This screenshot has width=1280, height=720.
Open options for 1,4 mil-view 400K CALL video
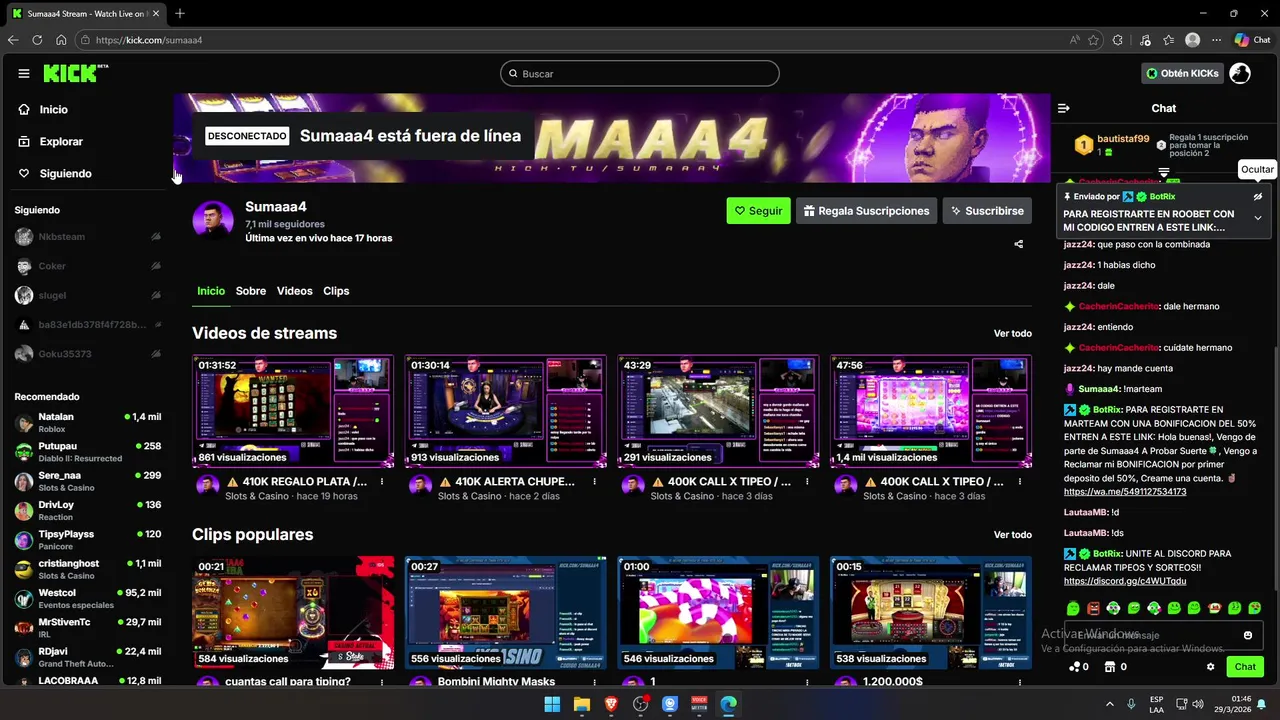1020,482
